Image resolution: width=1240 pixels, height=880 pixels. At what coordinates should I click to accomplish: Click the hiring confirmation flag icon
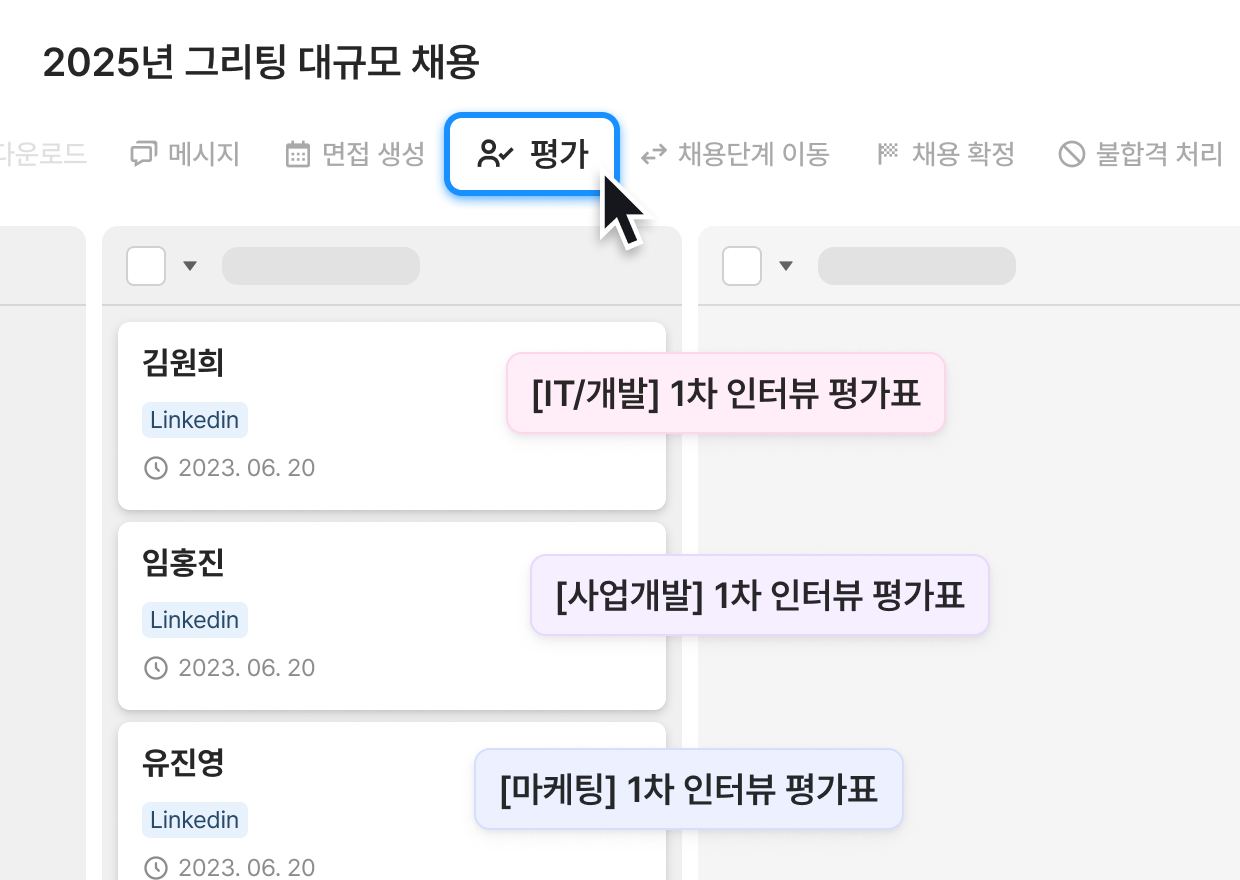coord(888,154)
